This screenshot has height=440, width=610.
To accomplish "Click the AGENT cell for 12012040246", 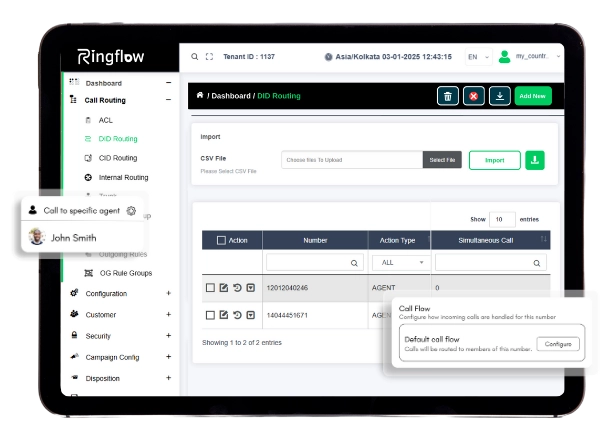I will [x=383, y=288].
